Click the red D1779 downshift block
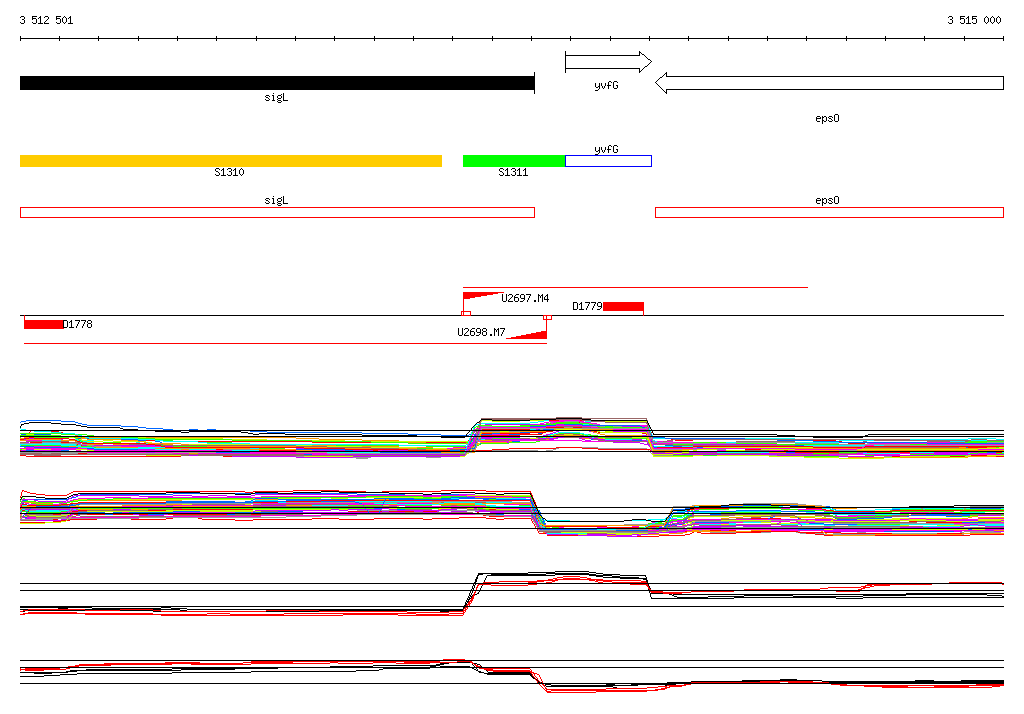This screenshot has height=714, width=1024. click(624, 307)
